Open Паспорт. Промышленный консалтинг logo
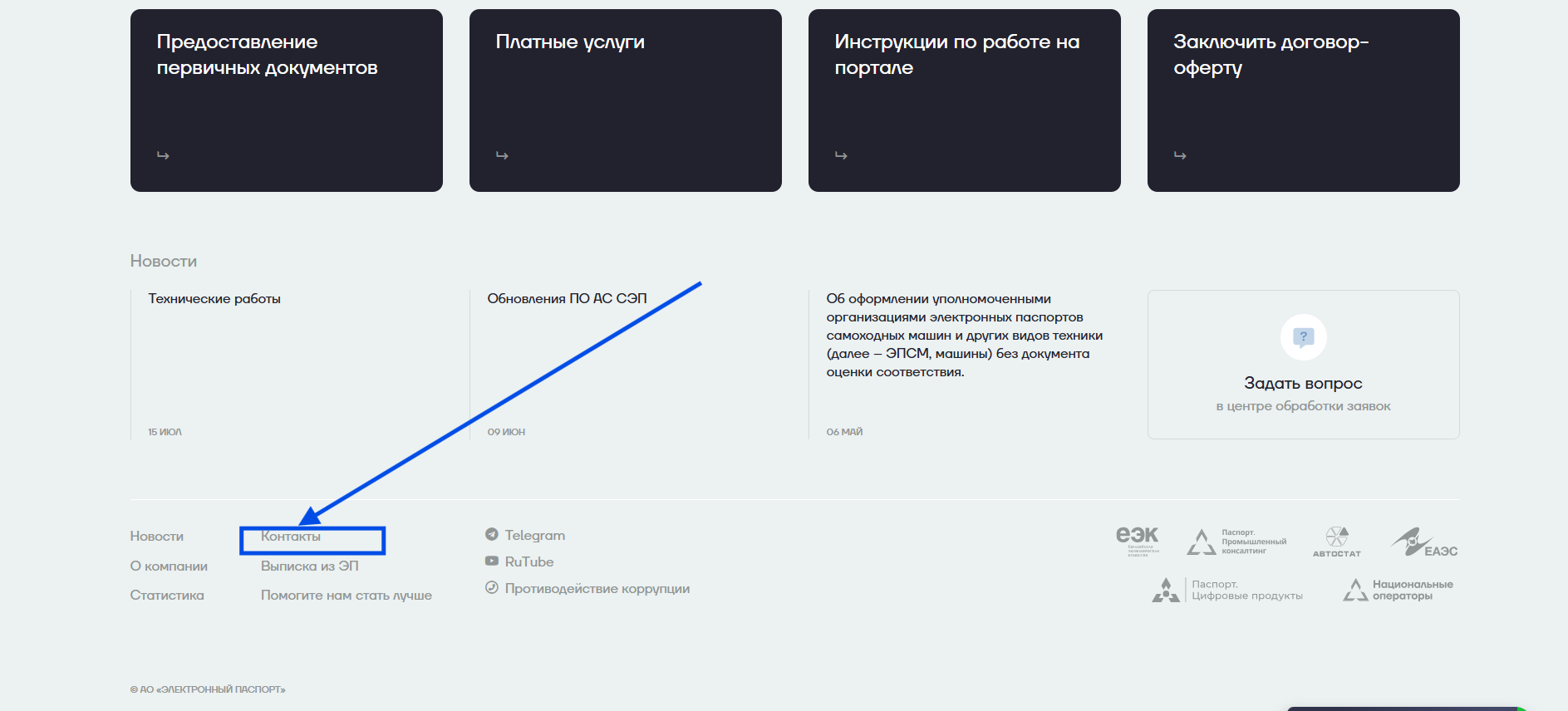Screen dimensions: 1568x711 (1236, 542)
